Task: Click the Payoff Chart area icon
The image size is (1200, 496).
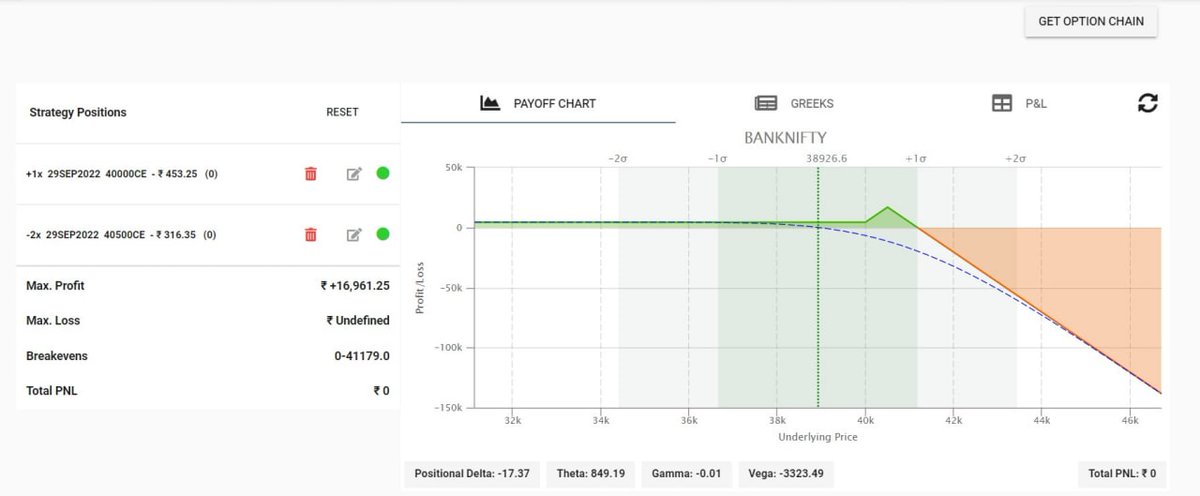Action: point(490,103)
